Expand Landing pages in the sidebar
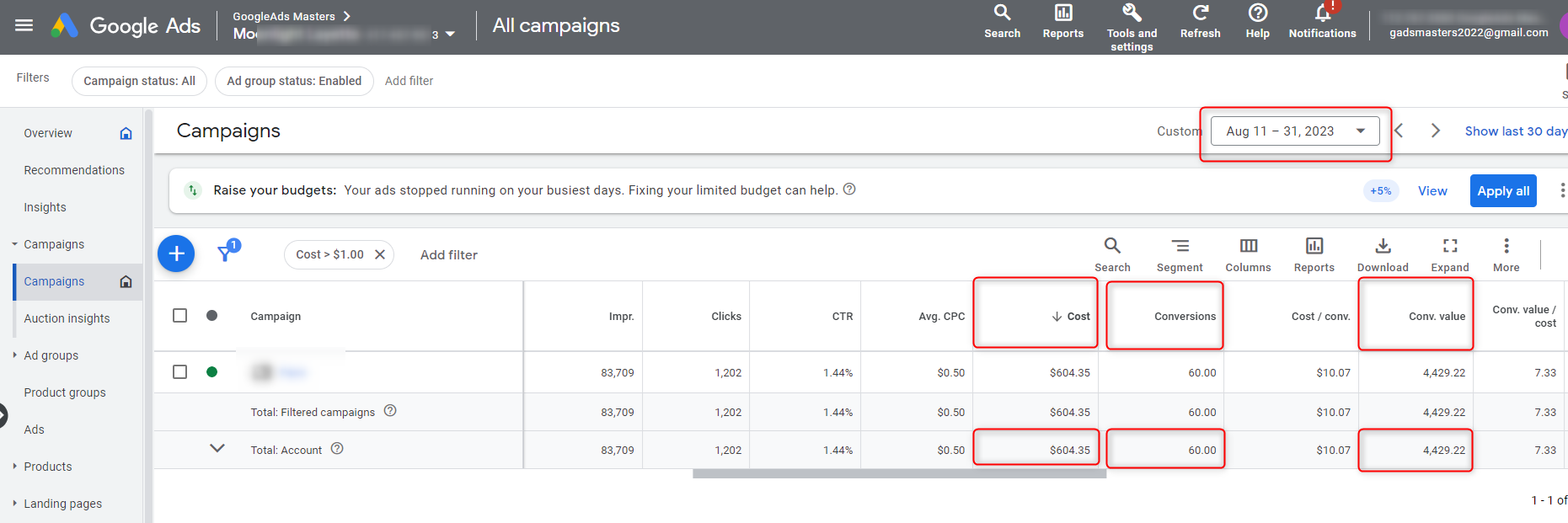1568x523 pixels. tap(14, 504)
